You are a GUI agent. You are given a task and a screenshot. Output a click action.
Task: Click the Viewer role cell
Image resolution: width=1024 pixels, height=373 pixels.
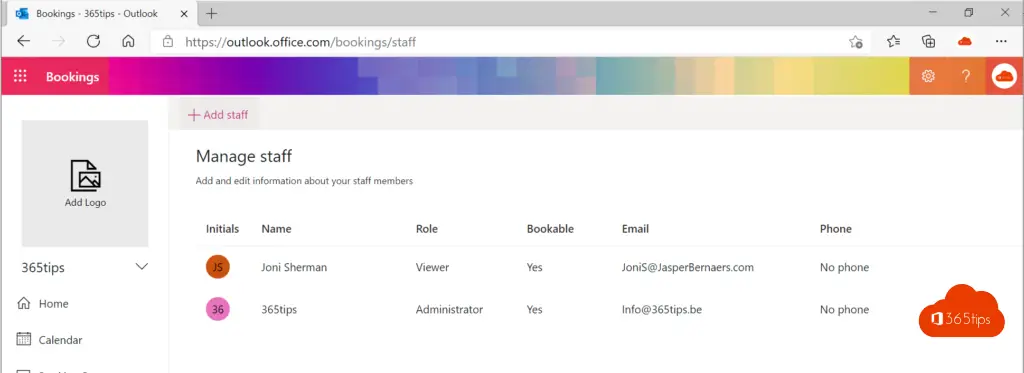[x=432, y=267]
